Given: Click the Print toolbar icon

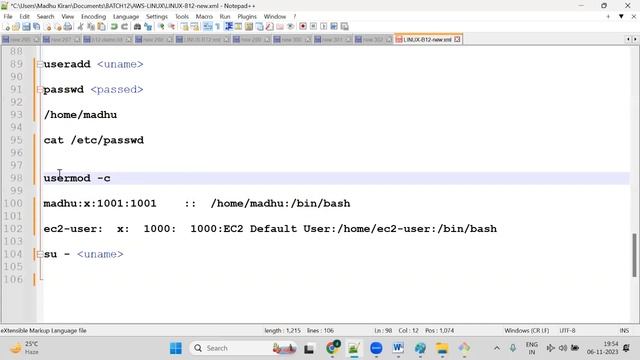Looking at the screenshot, I should point(68,27).
